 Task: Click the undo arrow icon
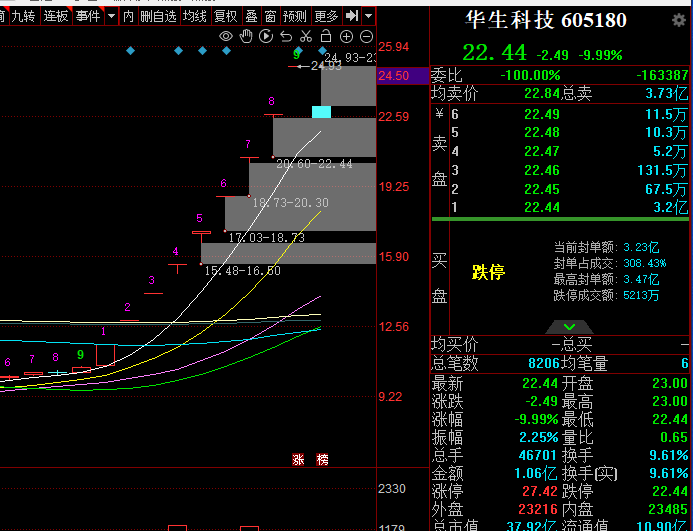point(286,36)
